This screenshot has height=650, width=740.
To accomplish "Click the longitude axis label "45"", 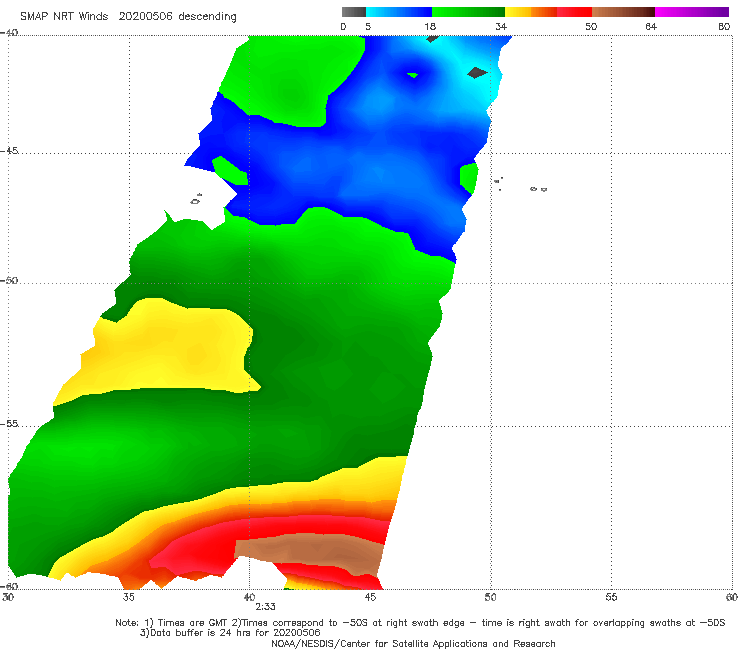I will [370, 597].
